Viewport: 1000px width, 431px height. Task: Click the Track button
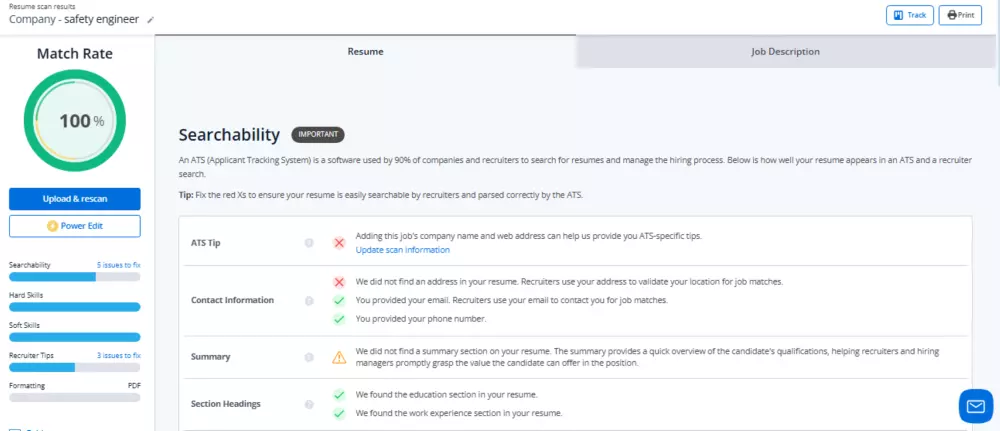[909, 16]
